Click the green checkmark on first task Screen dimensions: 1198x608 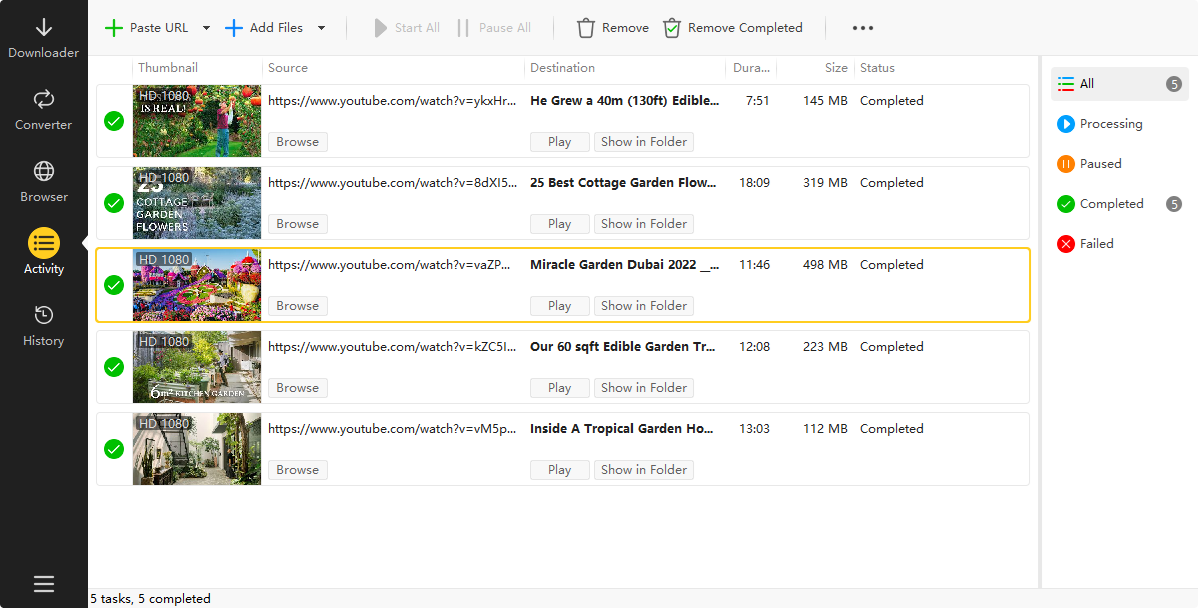114,121
